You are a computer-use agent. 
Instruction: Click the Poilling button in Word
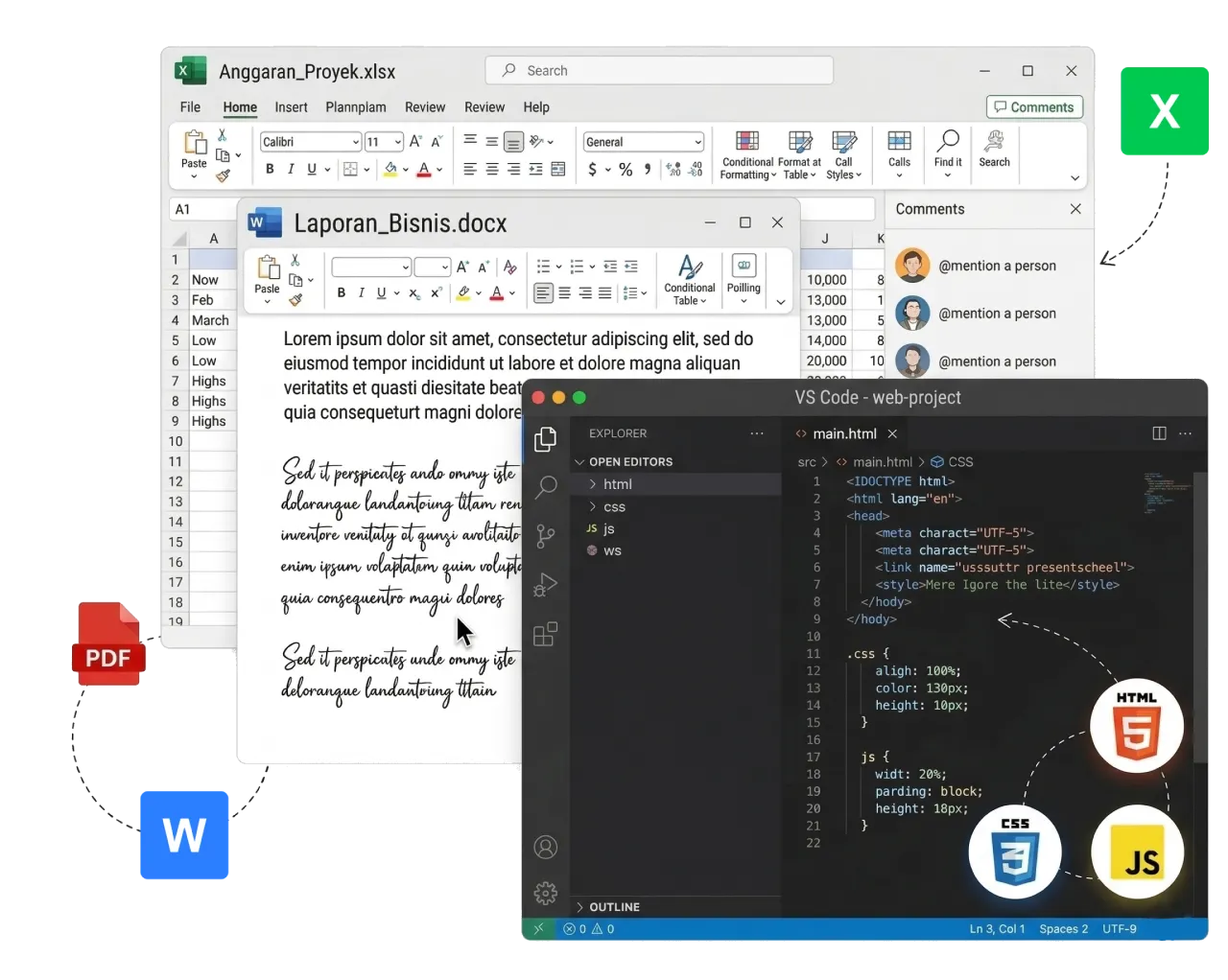point(744,279)
